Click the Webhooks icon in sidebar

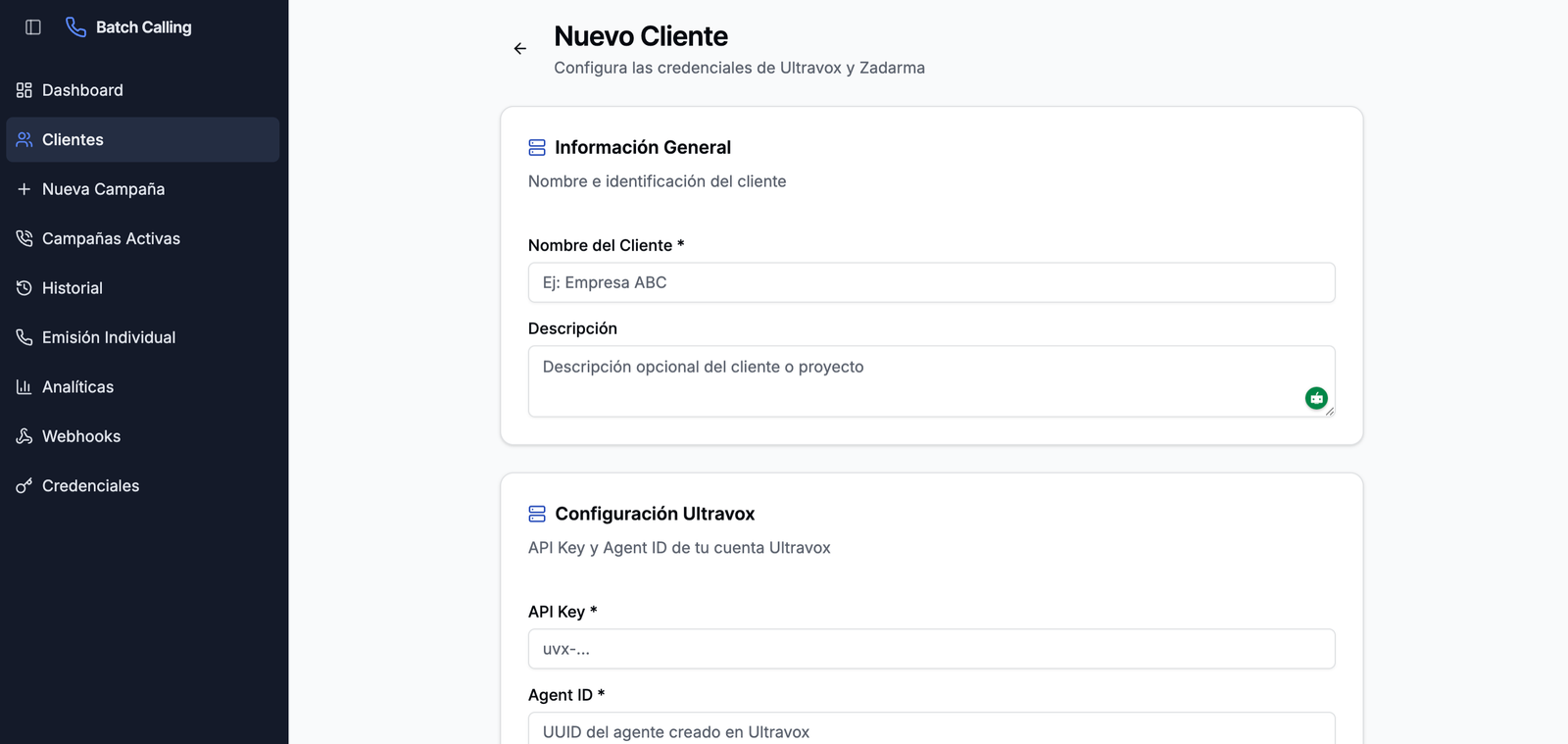pos(24,436)
